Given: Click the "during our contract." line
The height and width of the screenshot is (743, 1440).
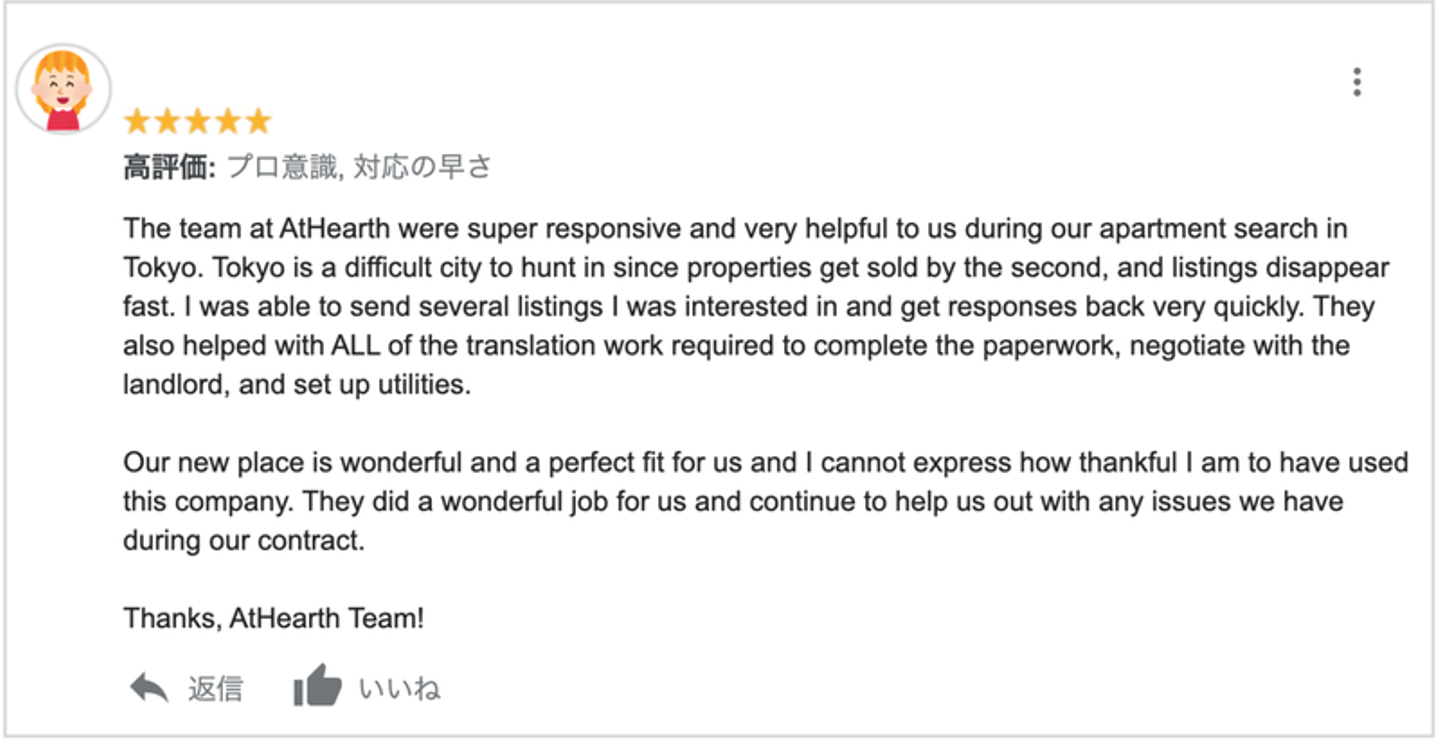Looking at the screenshot, I should [x=244, y=540].
